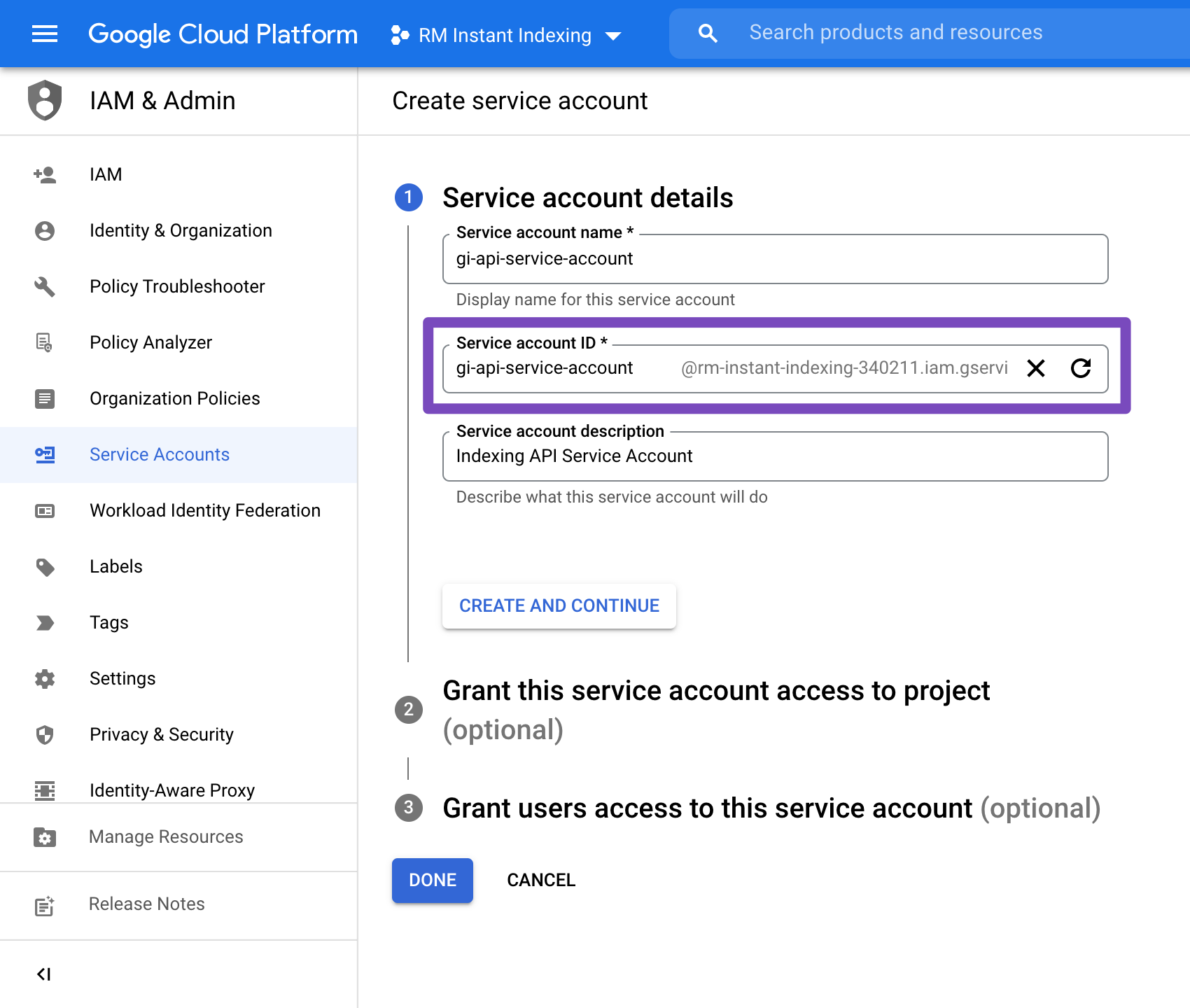1190x1008 pixels.
Task: Click the Settings gear icon
Action: point(45,678)
